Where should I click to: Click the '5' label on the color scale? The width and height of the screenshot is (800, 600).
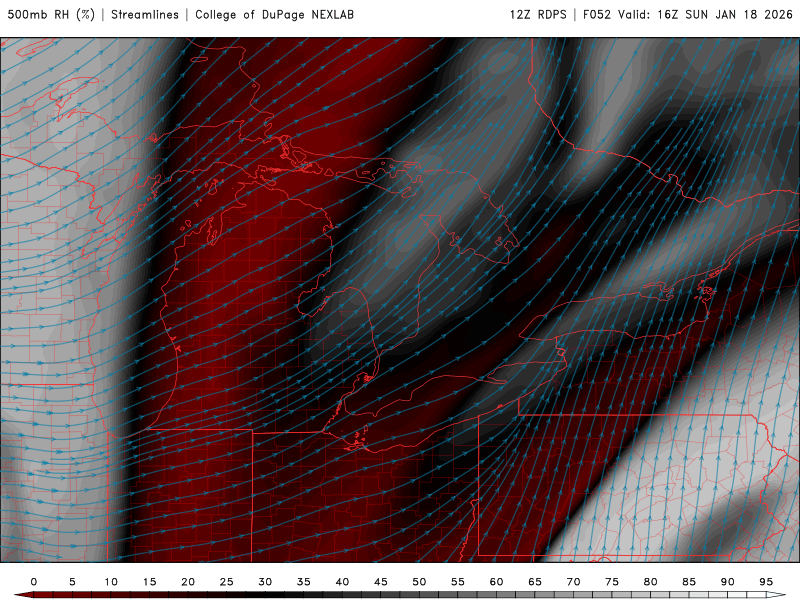coord(72,582)
